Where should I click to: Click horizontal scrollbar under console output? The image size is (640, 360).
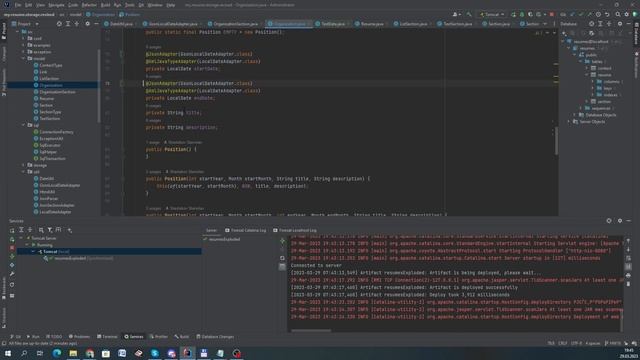coord(311,331)
